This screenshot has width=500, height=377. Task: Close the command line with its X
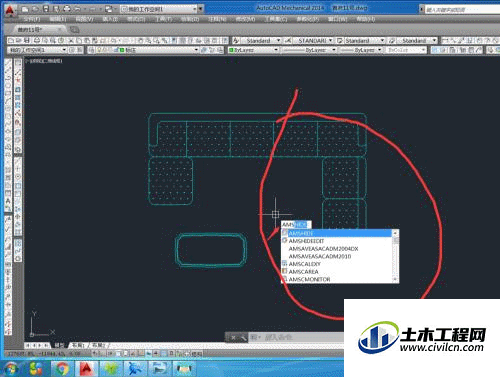(x=233, y=337)
